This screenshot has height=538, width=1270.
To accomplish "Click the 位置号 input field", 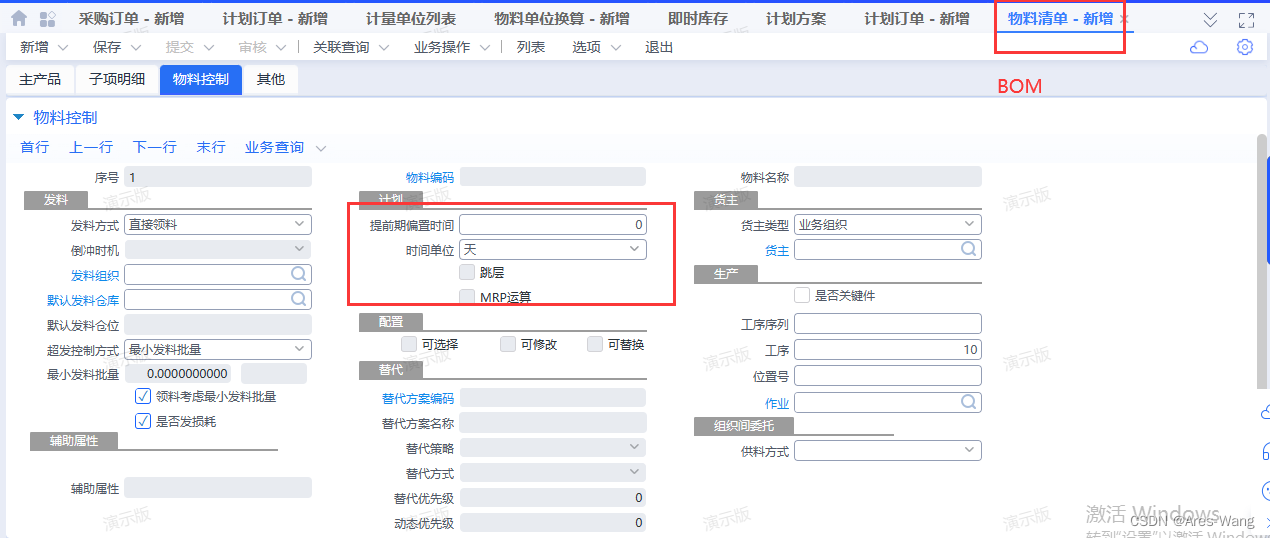I will 888,376.
